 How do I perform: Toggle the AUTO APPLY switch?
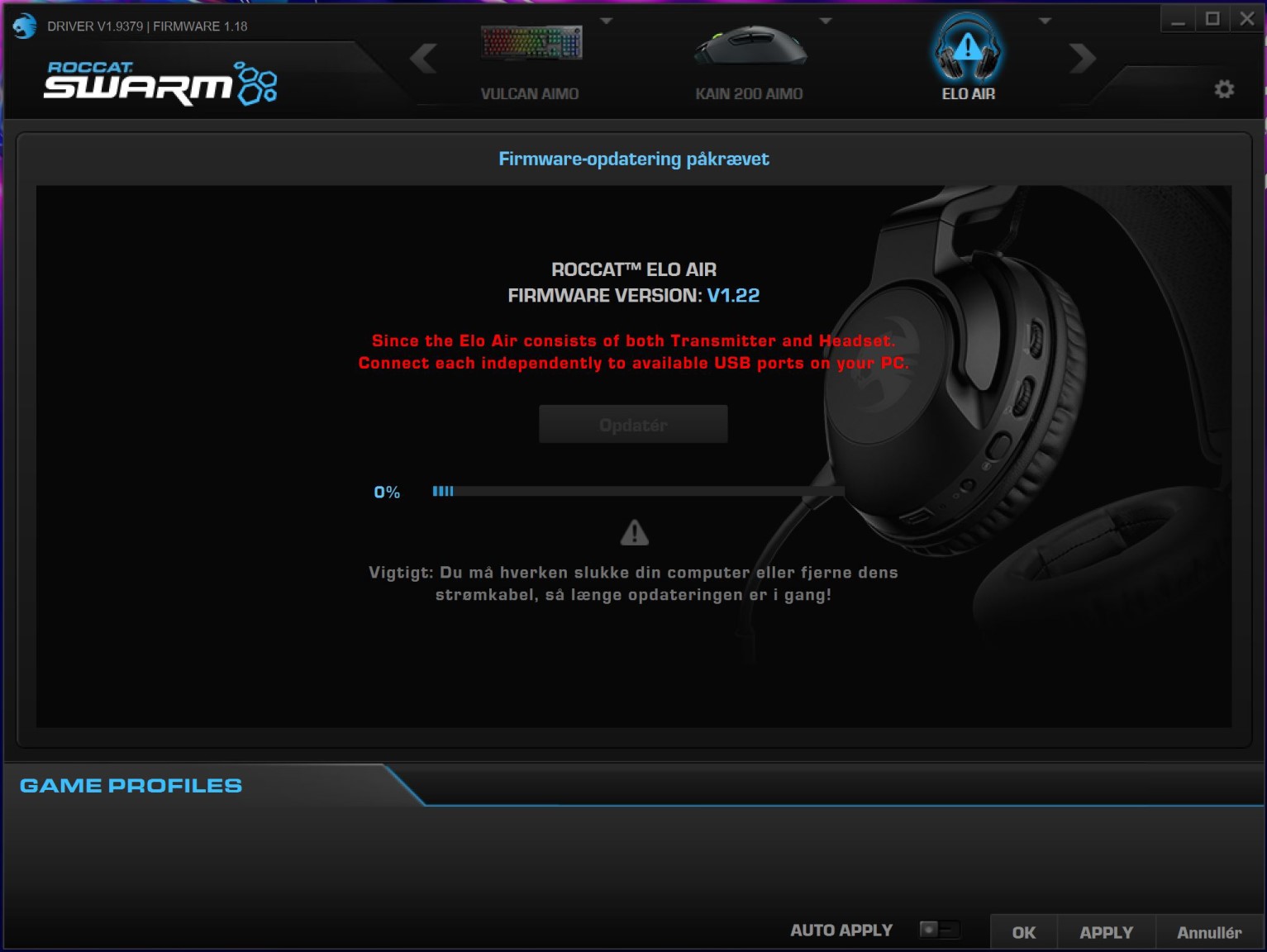tap(939, 930)
